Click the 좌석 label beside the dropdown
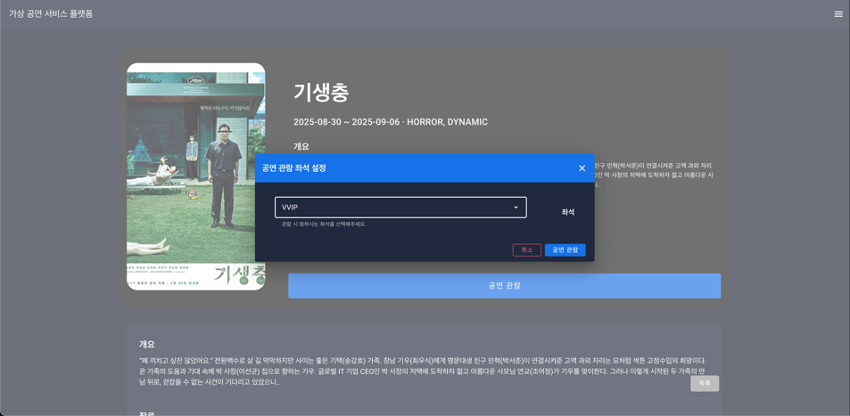 [x=568, y=212]
